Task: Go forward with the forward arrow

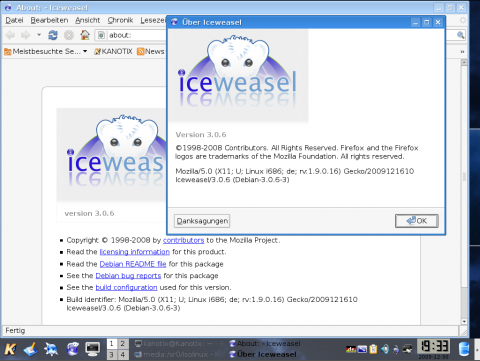Action: (x=25, y=35)
